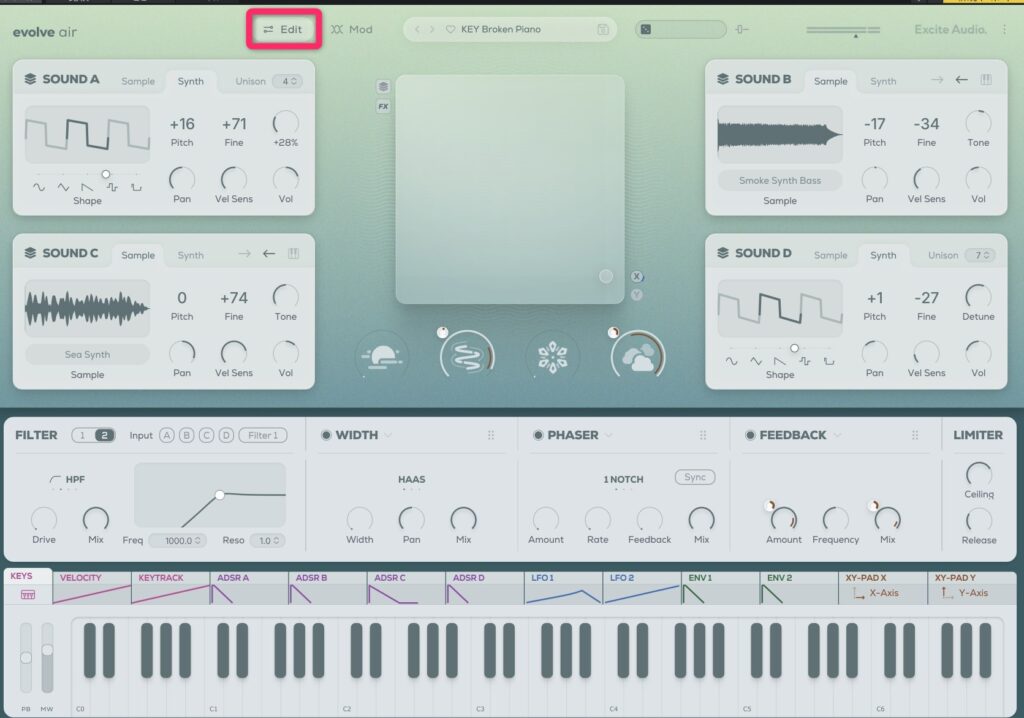The image size is (1024, 718).
Task: Click the left arrow icon in Sound C
Action: (x=269, y=254)
